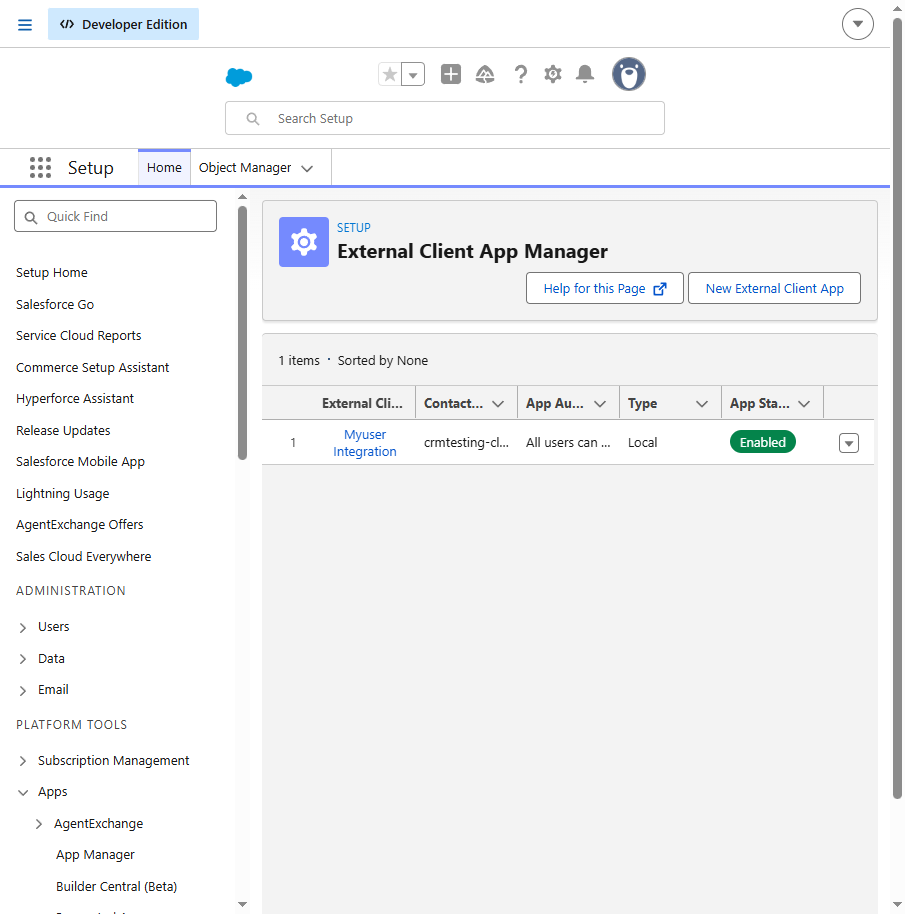Open Global Actions plus icon
Screen dimensions: 905x914
click(x=451, y=74)
